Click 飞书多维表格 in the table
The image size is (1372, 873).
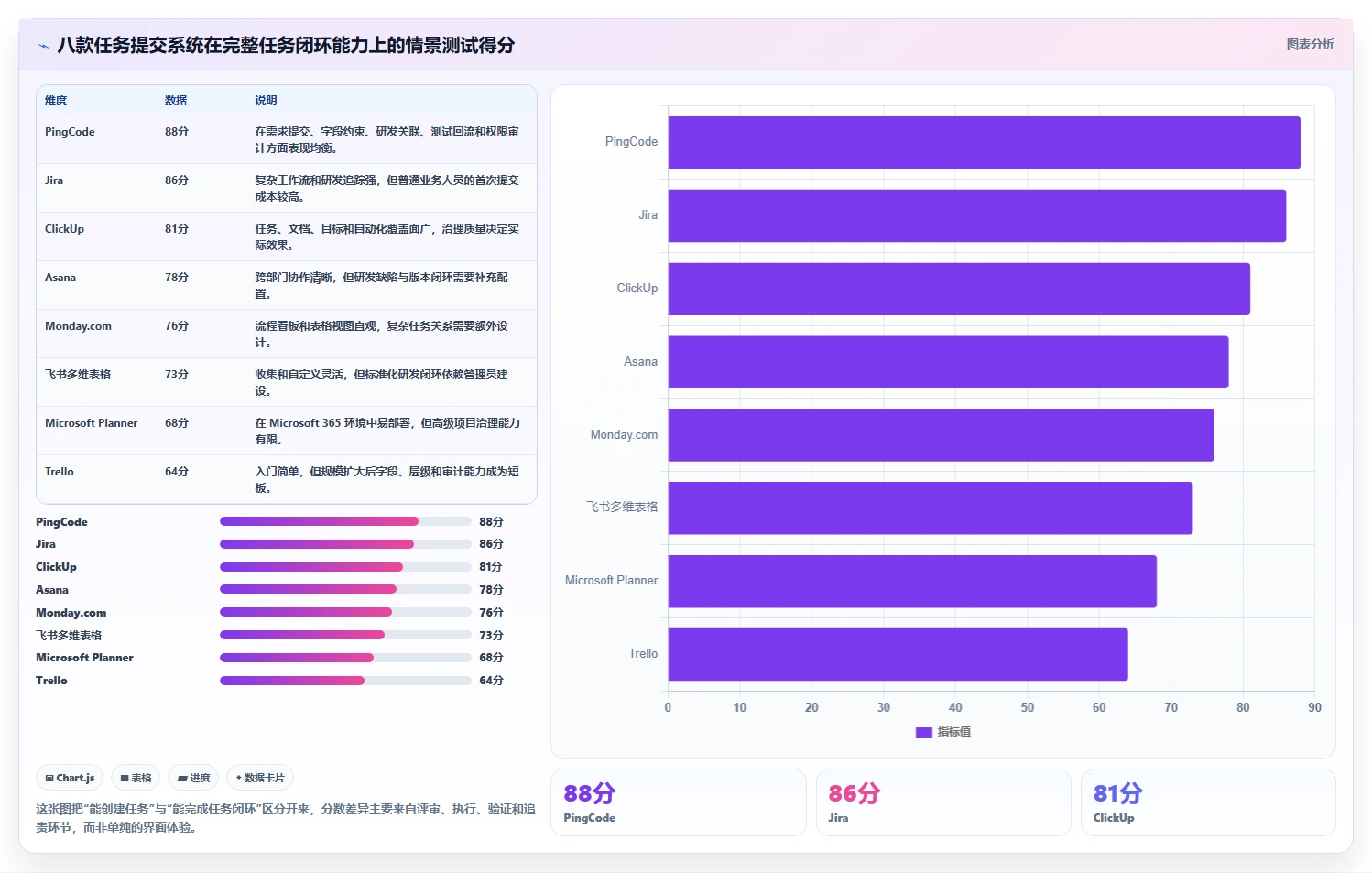coord(78,375)
